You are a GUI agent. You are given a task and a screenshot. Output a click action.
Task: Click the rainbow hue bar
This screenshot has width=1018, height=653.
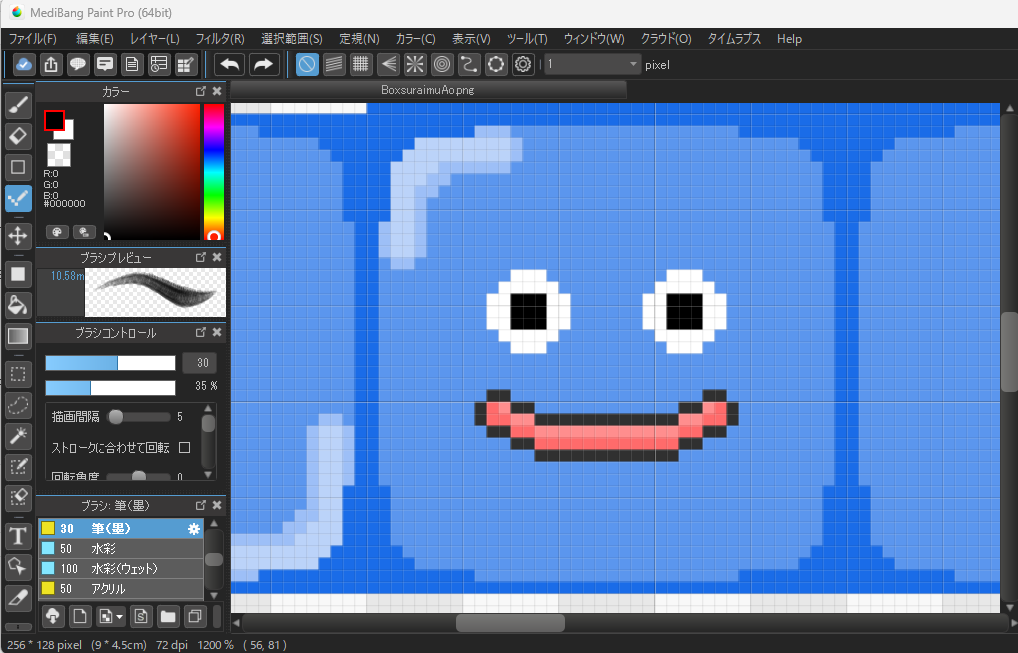tap(214, 172)
